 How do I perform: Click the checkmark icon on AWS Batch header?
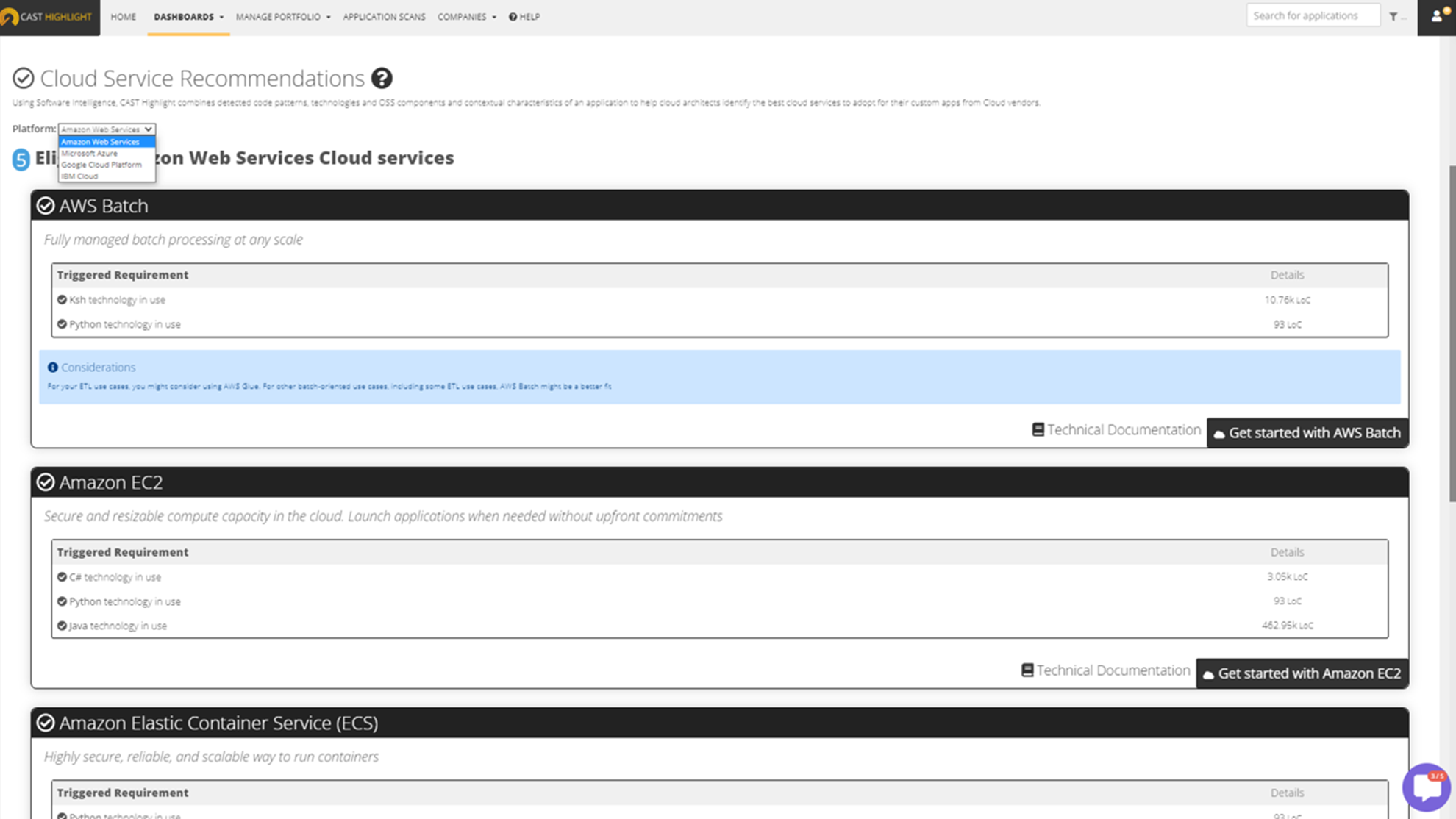[x=46, y=205]
